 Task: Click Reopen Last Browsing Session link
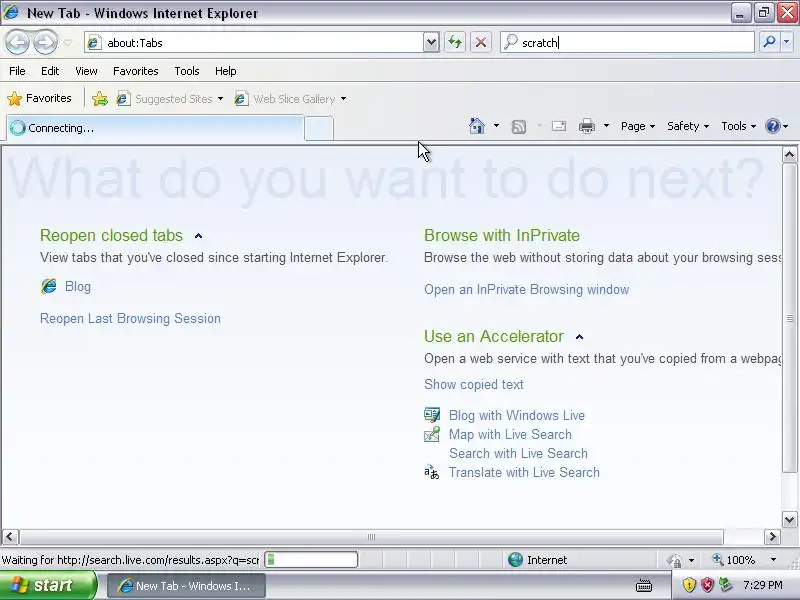pos(130,318)
